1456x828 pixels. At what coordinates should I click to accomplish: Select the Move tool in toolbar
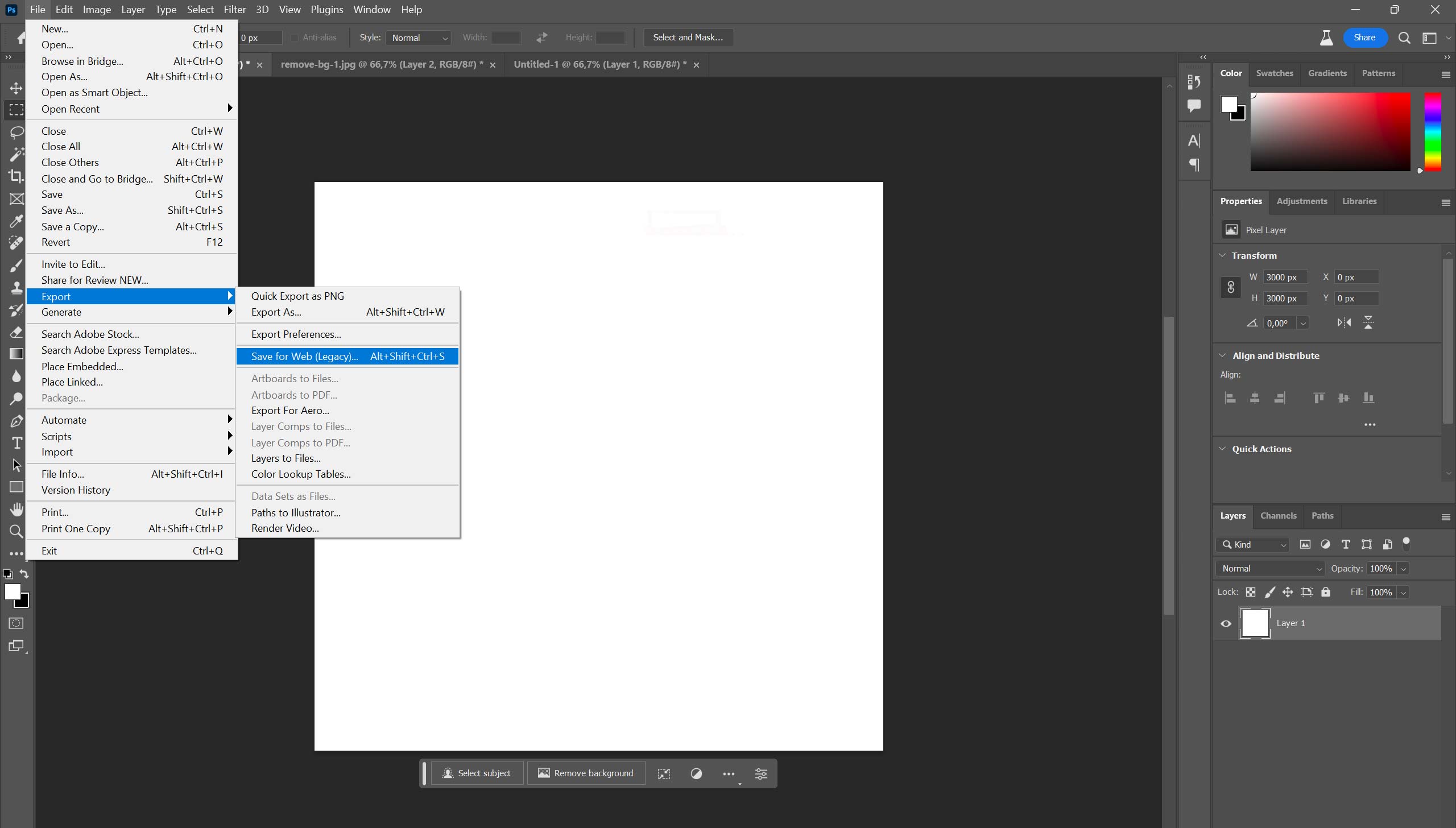(x=15, y=88)
